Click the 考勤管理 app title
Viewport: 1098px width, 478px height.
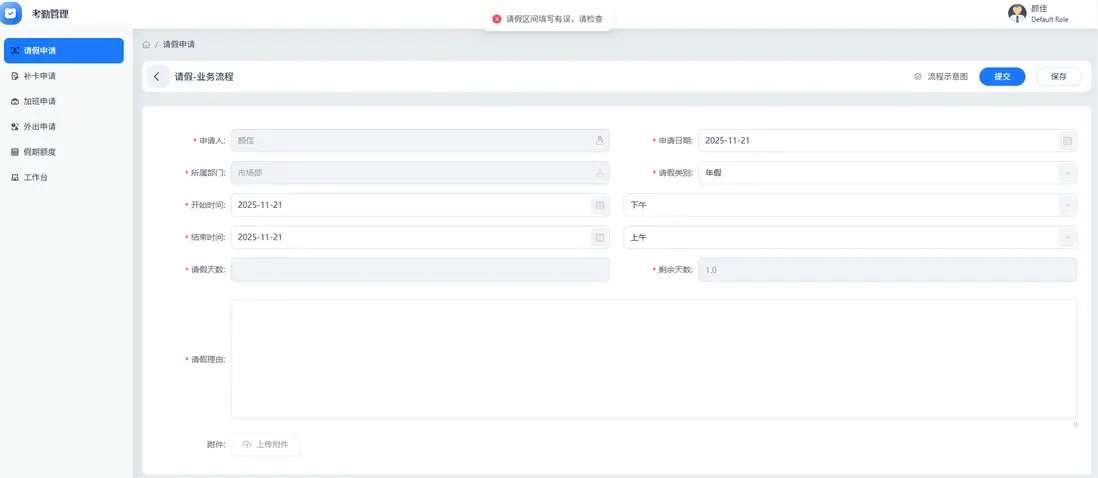tap(50, 13)
